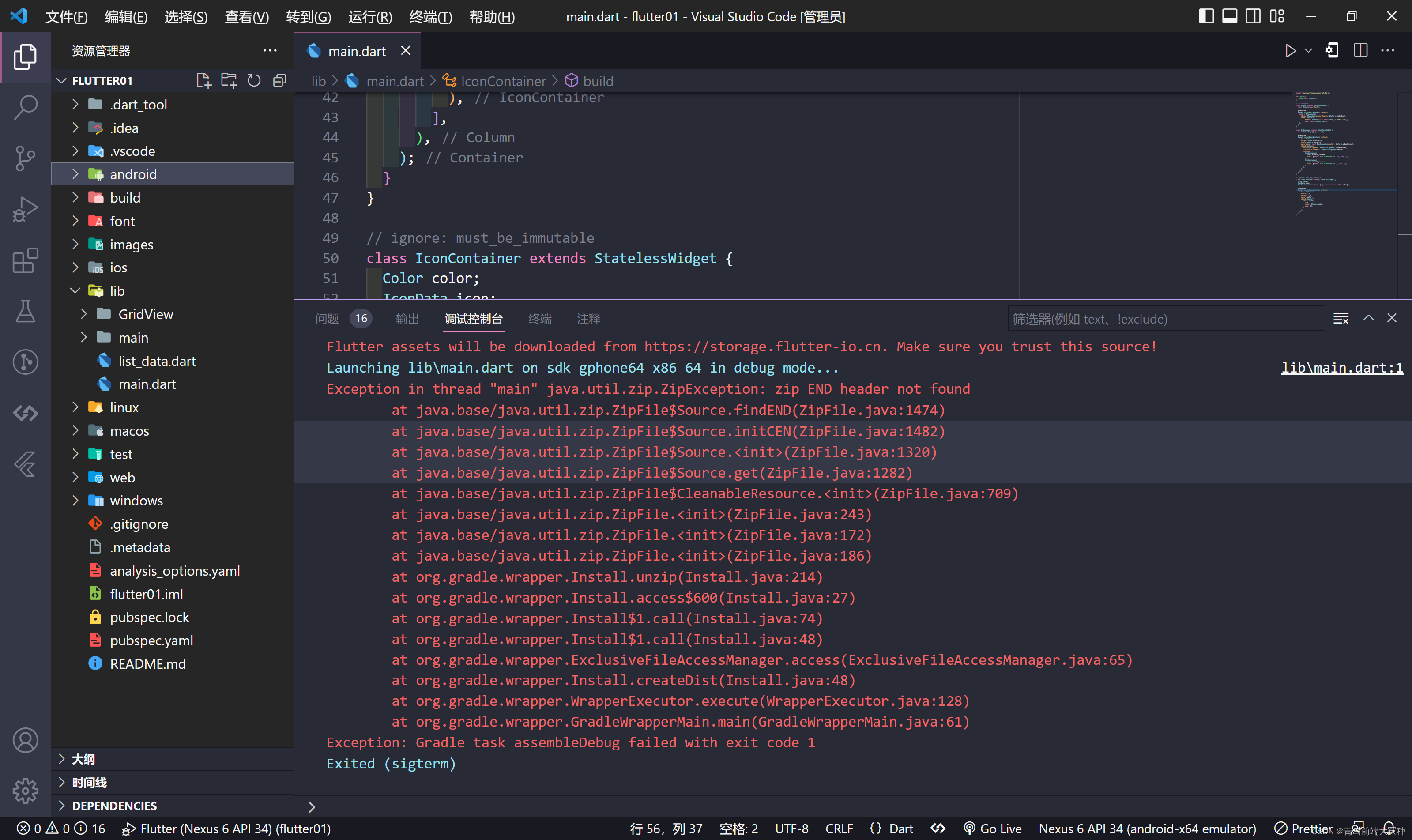Viewport: 1412px width, 840px height.
Task: Switch to the 终端 panel tab
Action: [539, 319]
